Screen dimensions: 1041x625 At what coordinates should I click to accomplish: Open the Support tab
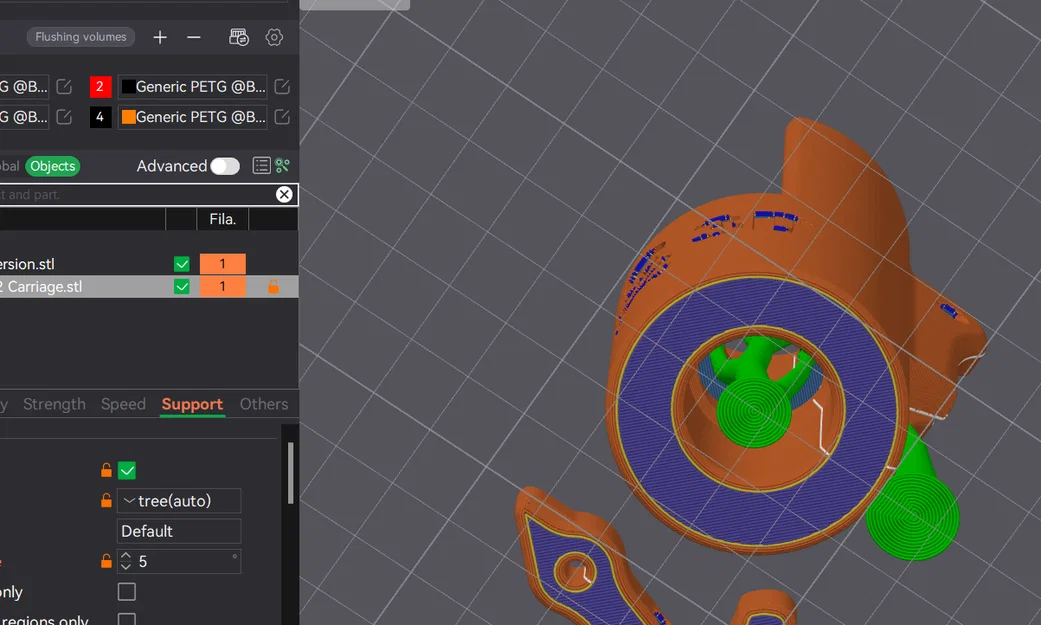[x=193, y=404]
